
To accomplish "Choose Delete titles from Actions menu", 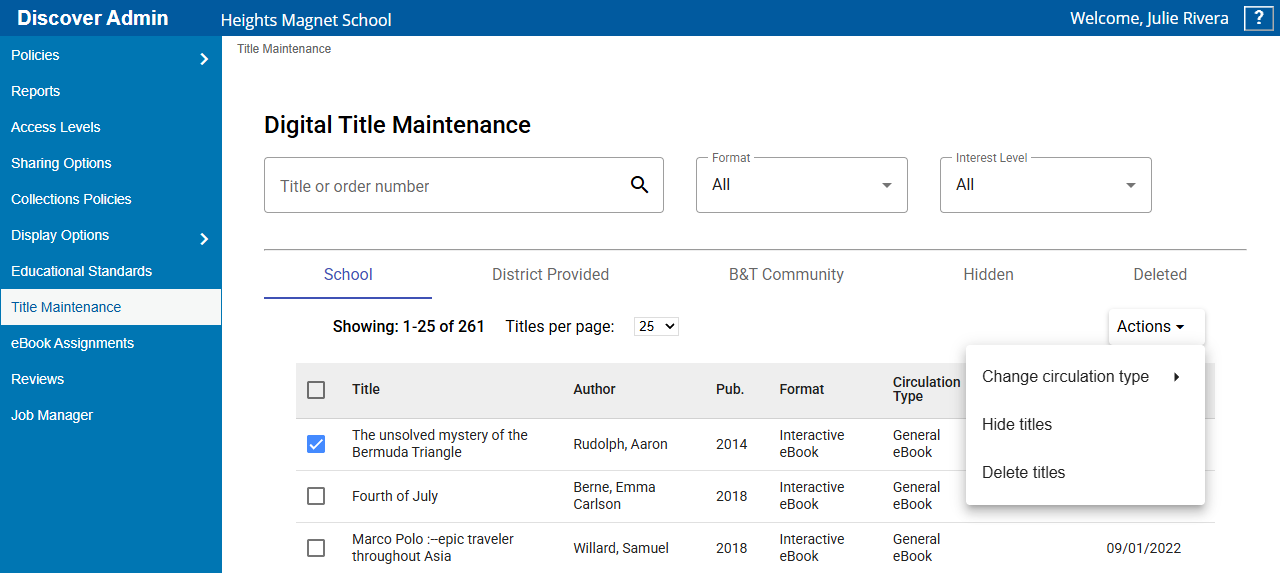I will pos(1085,473).
